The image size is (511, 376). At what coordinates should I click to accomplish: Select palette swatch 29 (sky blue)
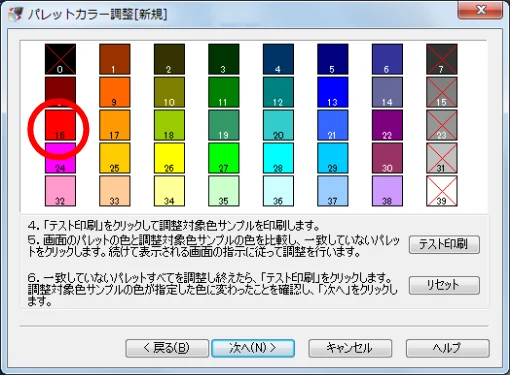(333, 158)
